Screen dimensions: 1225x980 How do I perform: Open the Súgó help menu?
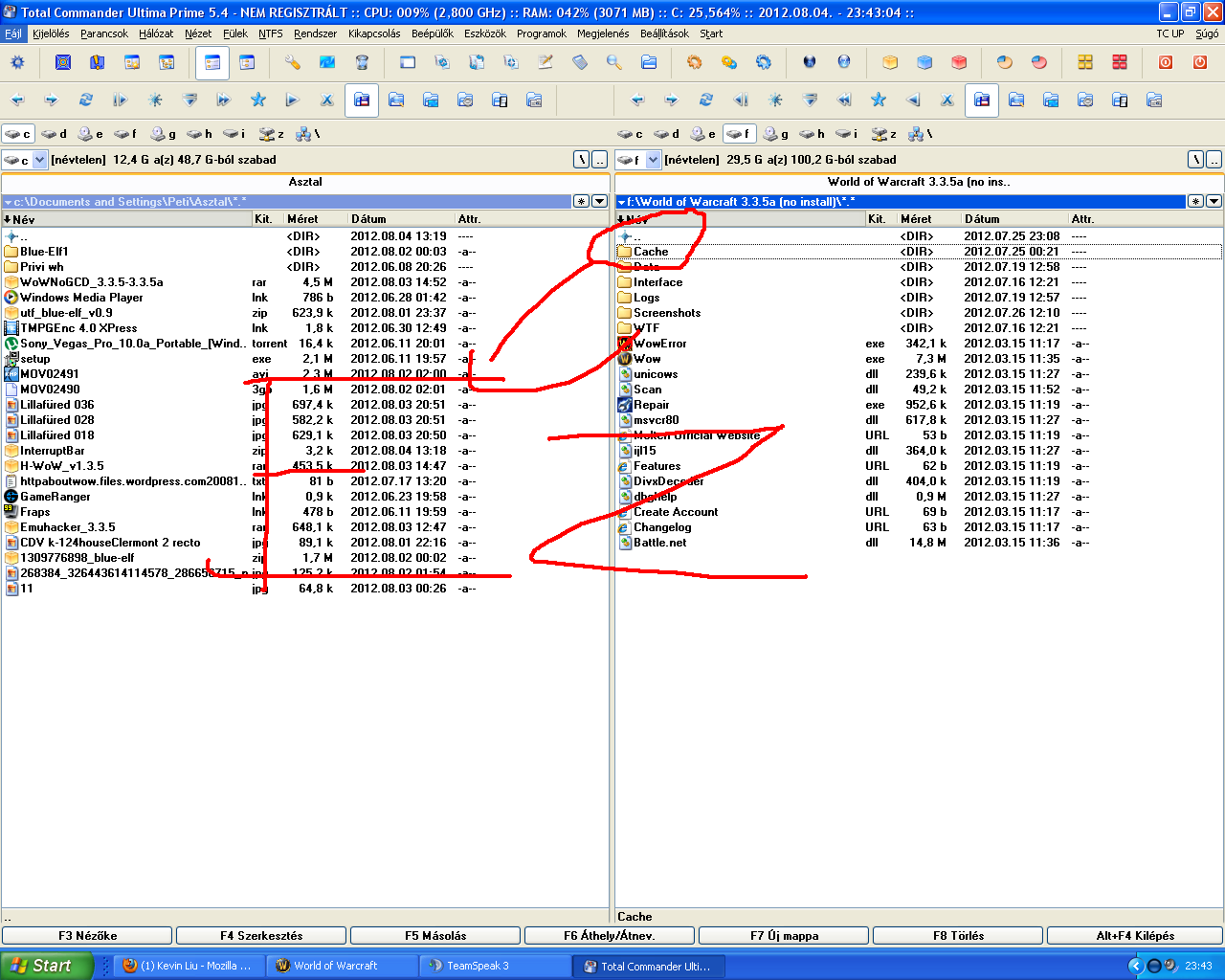(x=1207, y=33)
